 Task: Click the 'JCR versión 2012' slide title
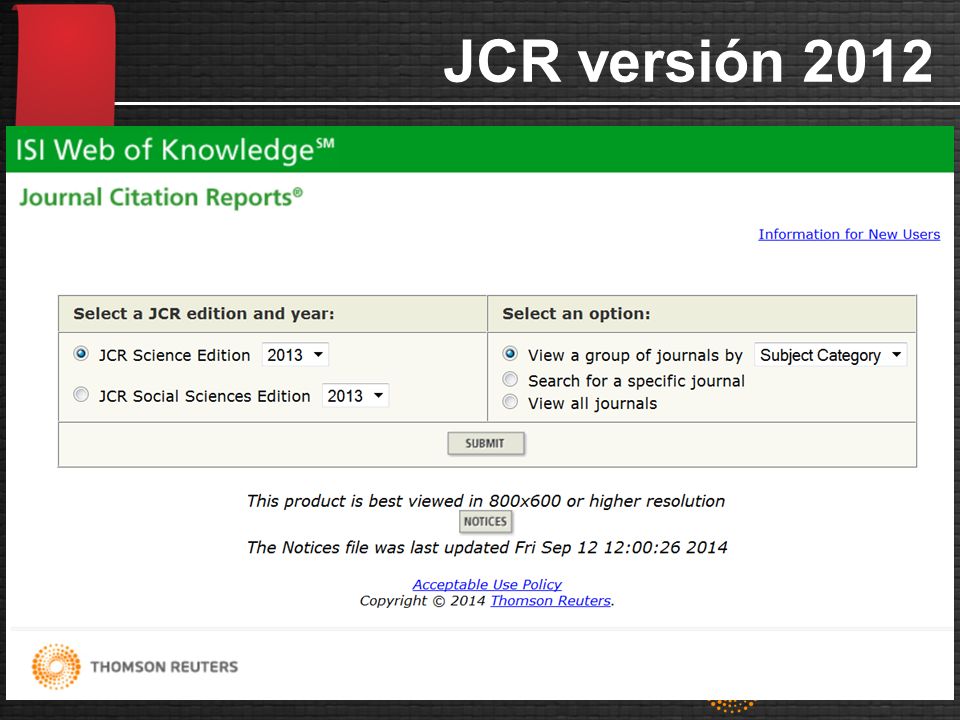[688, 61]
